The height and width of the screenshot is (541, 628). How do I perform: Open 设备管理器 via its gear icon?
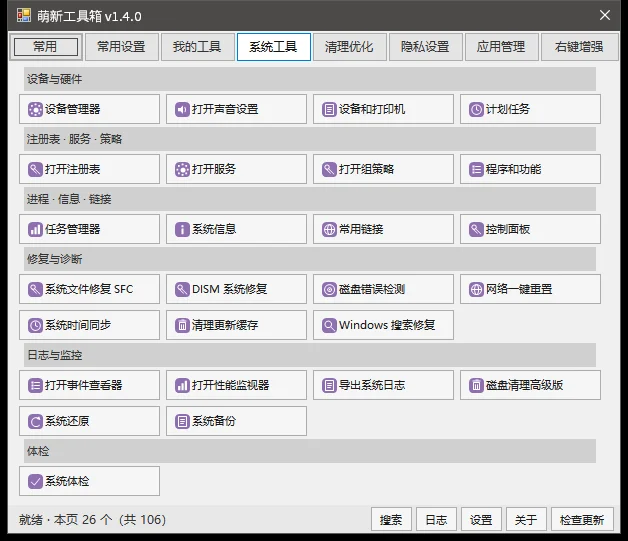(x=35, y=109)
